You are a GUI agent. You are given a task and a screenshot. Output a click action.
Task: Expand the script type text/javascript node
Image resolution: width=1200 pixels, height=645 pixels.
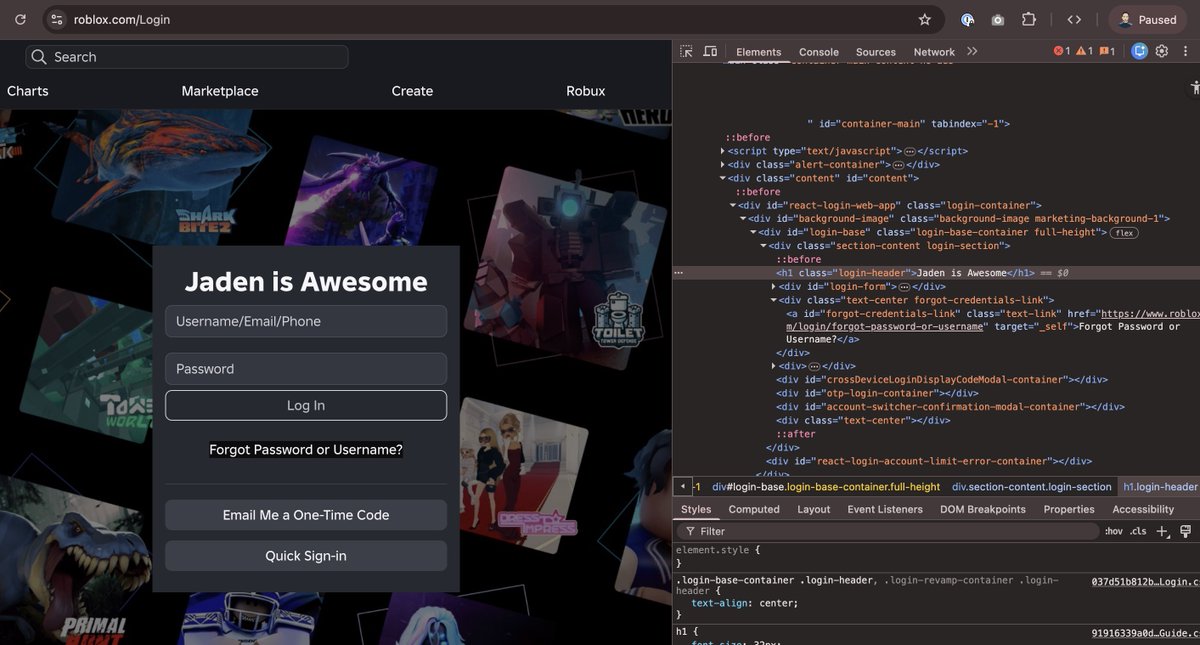coord(723,151)
